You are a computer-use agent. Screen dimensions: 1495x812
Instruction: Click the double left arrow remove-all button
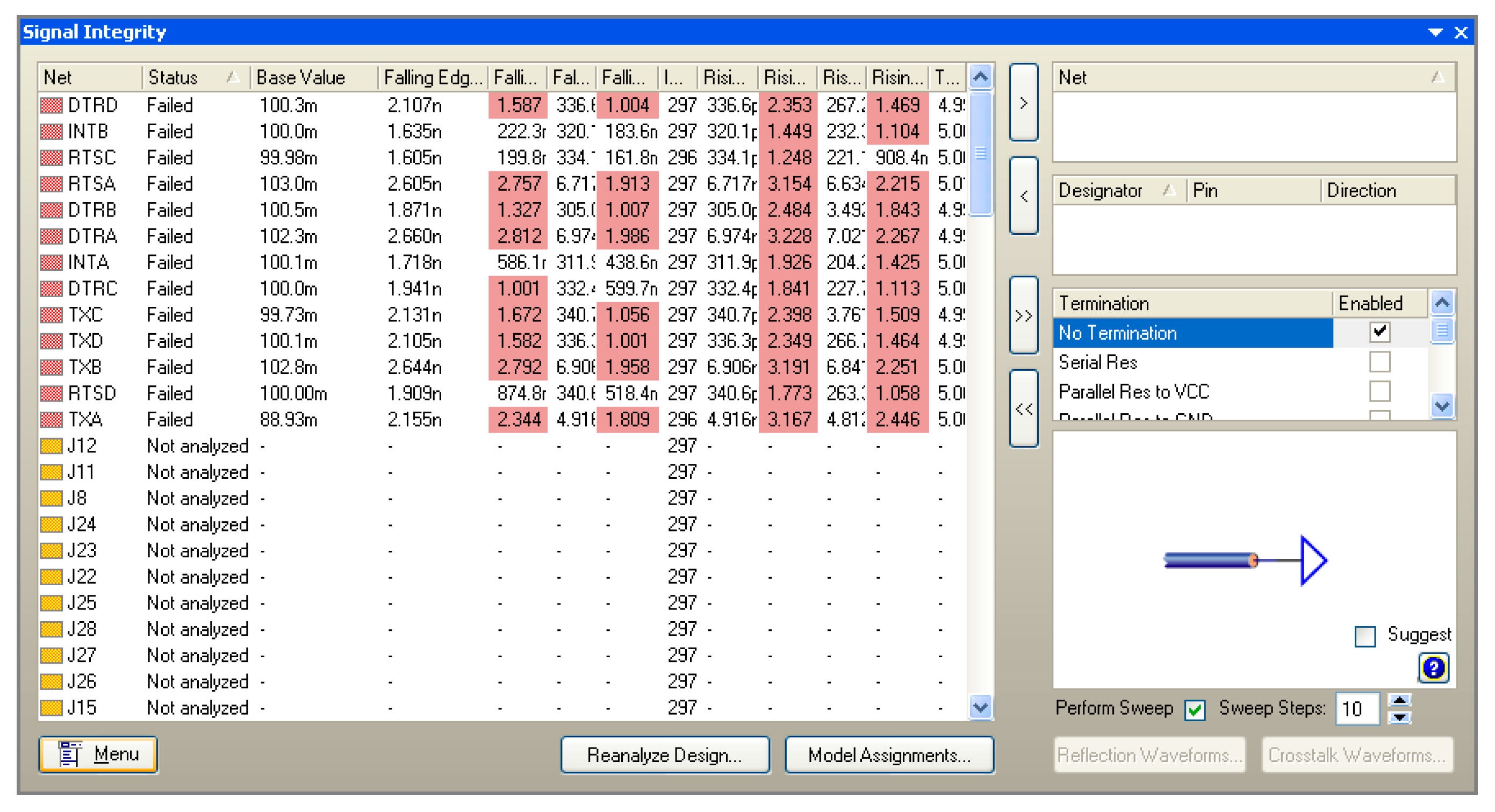tap(1023, 408)
